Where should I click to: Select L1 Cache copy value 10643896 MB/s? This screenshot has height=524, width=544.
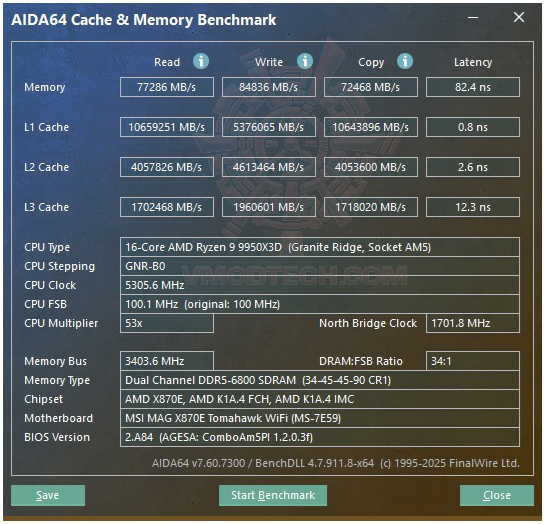pos(371,127)
